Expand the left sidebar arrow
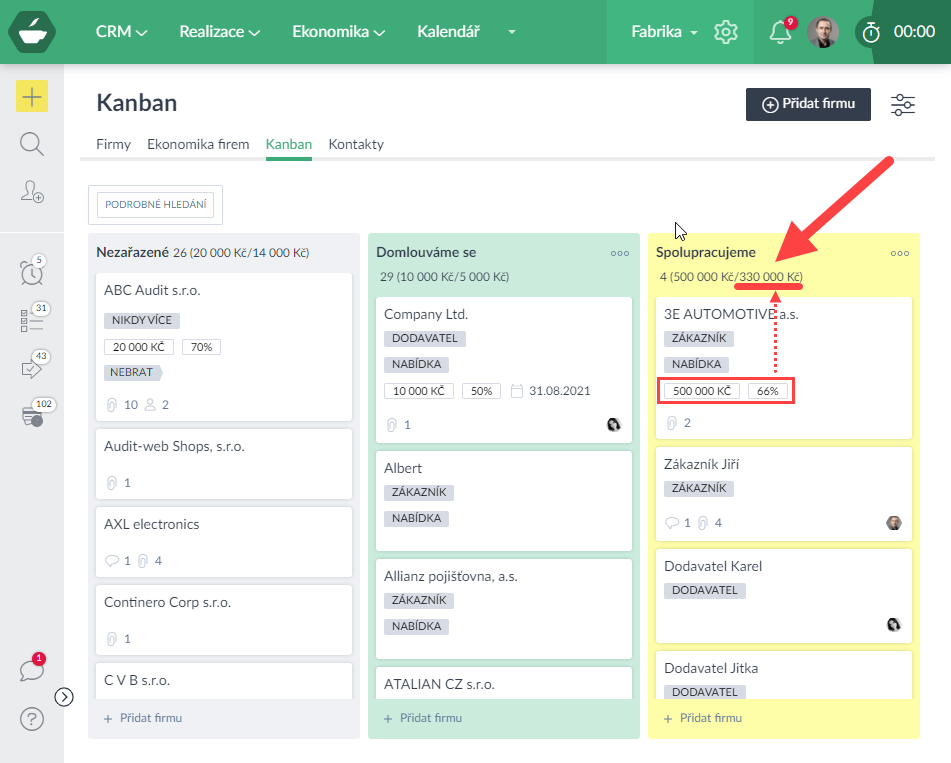This screenshot has height=763, width=951. (64, 697)
